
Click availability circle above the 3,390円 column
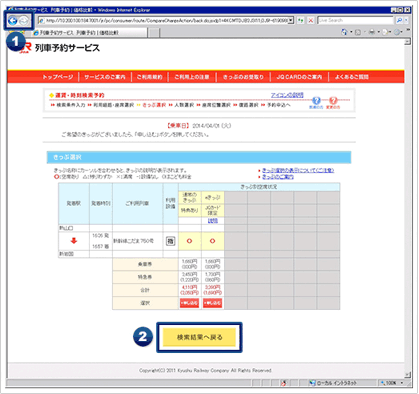point(212,241)
